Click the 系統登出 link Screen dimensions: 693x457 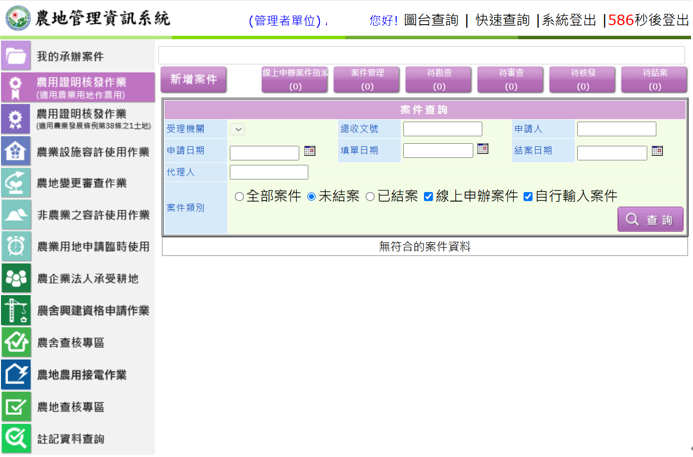point(570,20)
